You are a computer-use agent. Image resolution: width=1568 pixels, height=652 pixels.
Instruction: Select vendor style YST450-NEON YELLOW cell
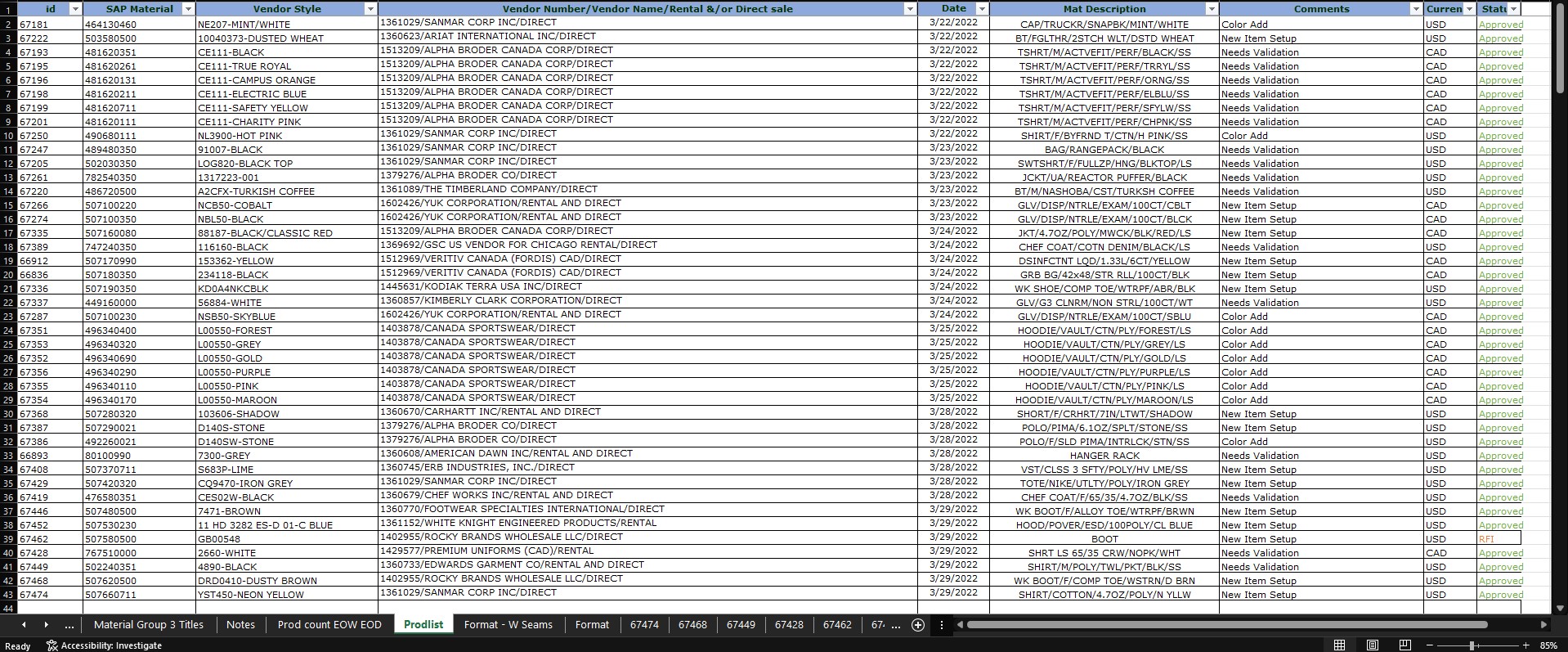[x=286, y=595]
